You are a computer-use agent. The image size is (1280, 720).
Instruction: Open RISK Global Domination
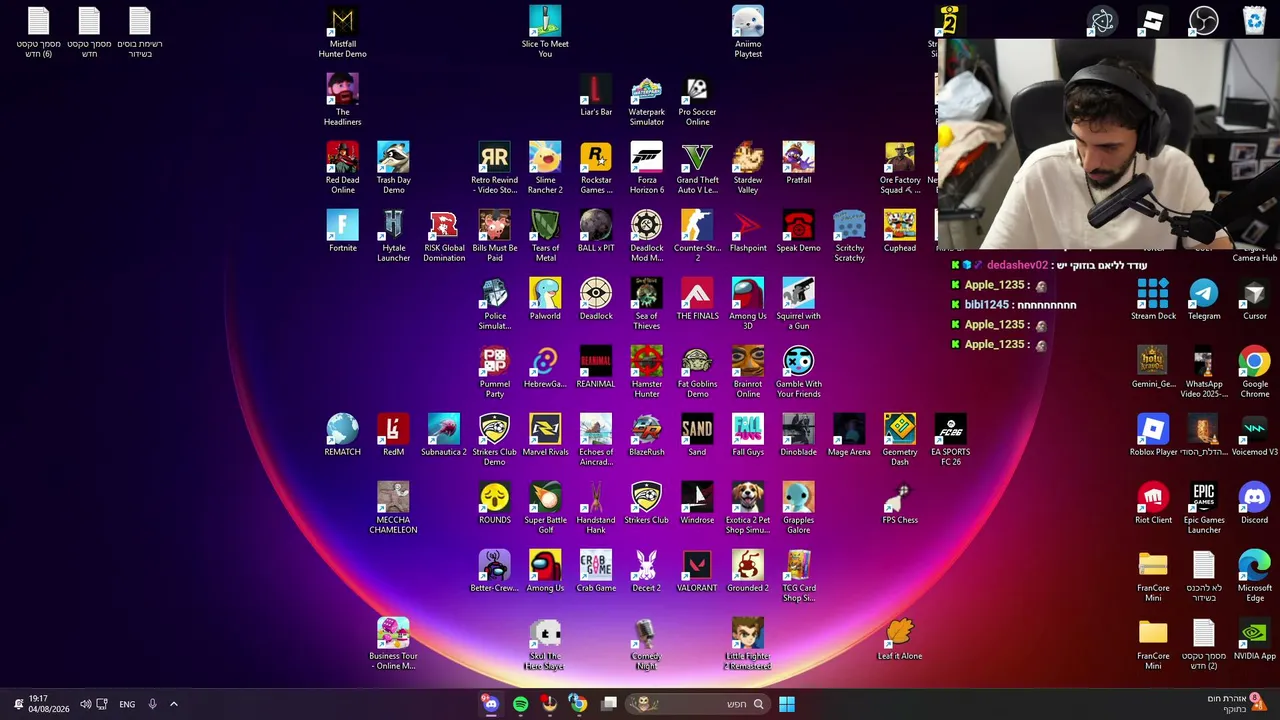pos(444,236)
